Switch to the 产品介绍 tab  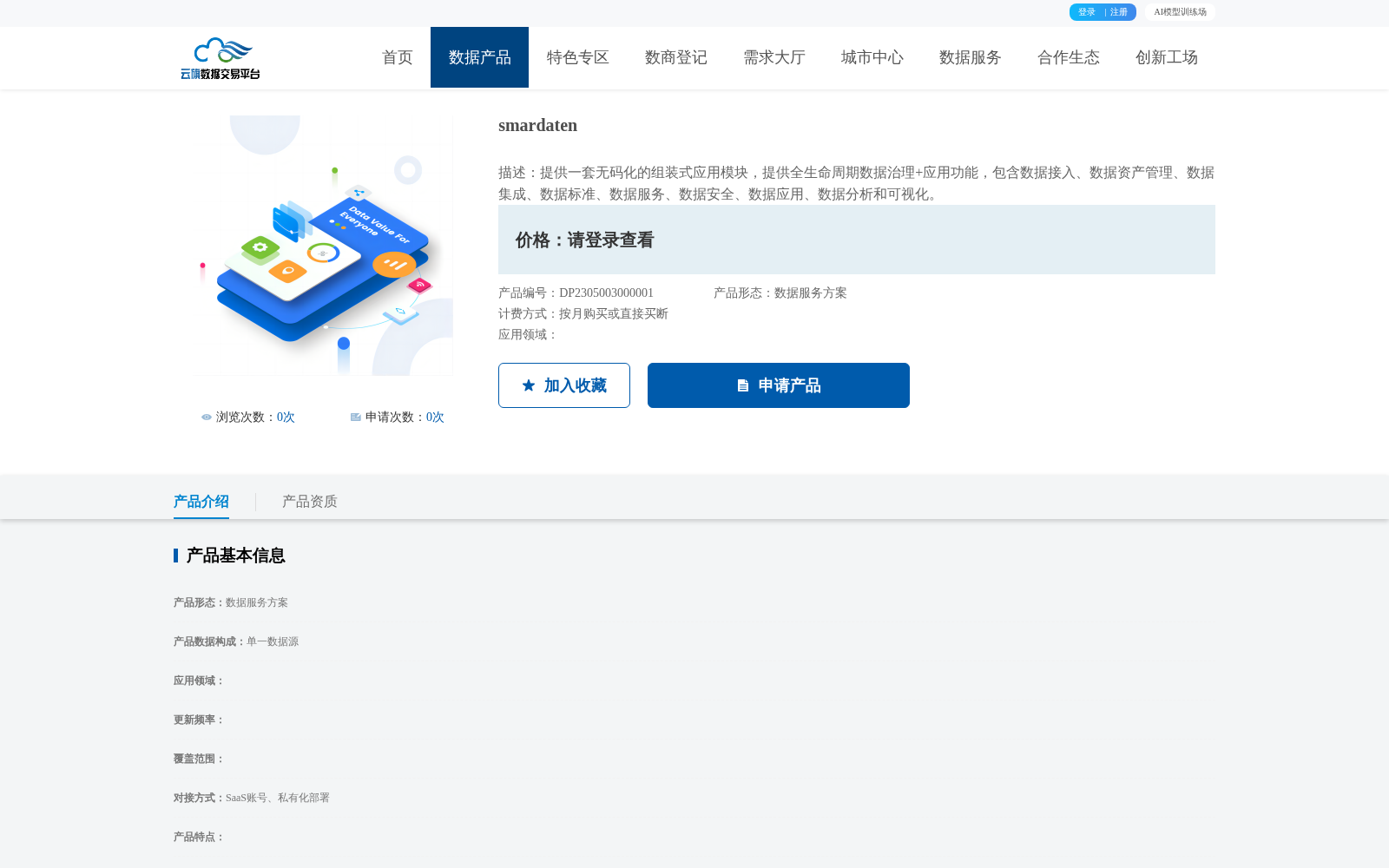(x=201, y=502)
